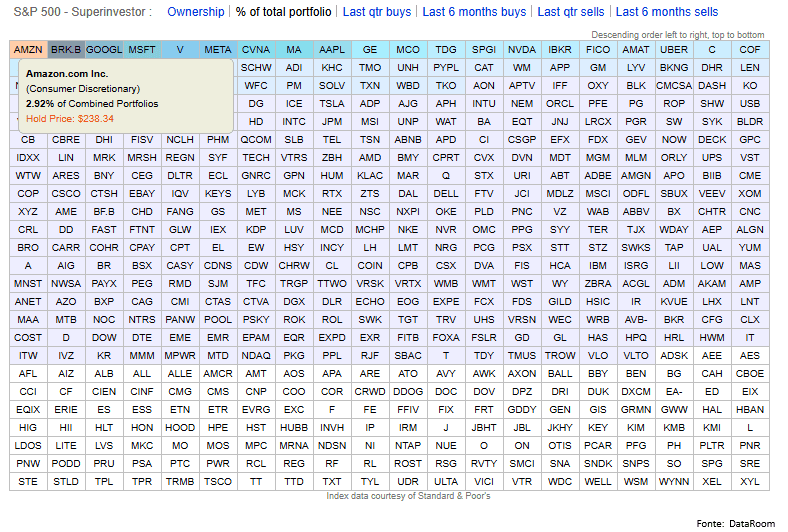The width and height of the screenshot is (788, 532).
Task: Click the Hold Price $238.34 tooltip text
Action: point(70,119)
